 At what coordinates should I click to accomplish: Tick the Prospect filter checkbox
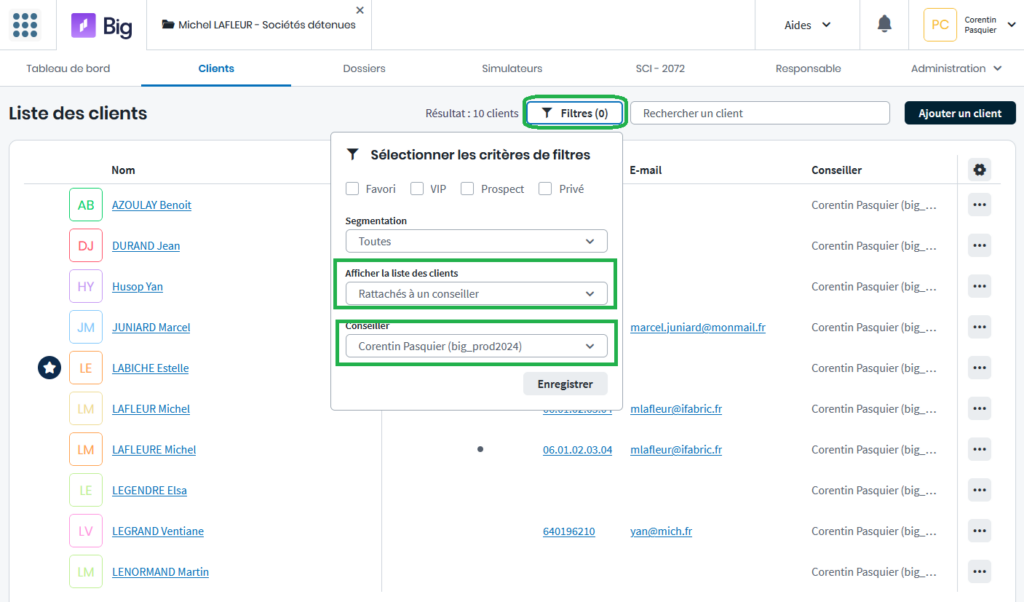coord(467,189)
